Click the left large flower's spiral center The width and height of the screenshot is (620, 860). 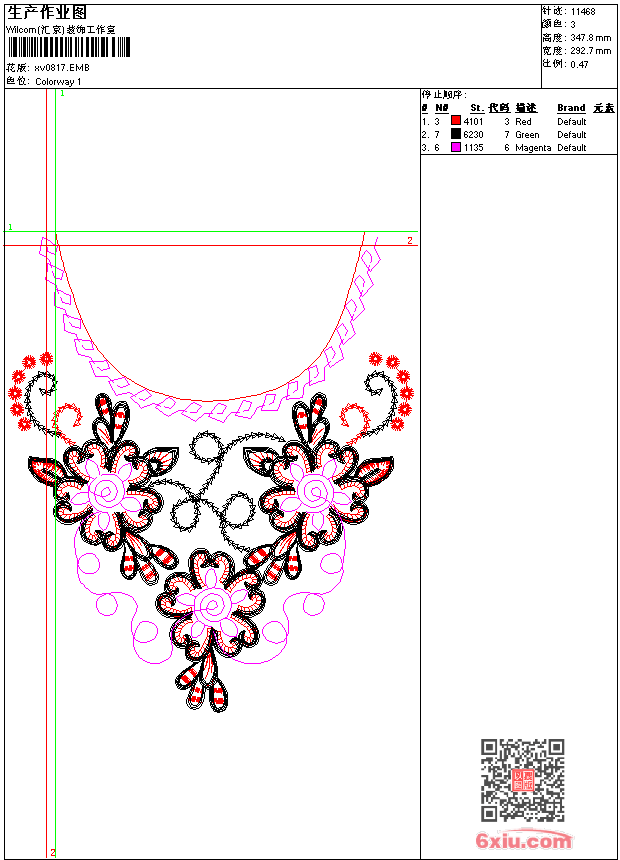106,490
